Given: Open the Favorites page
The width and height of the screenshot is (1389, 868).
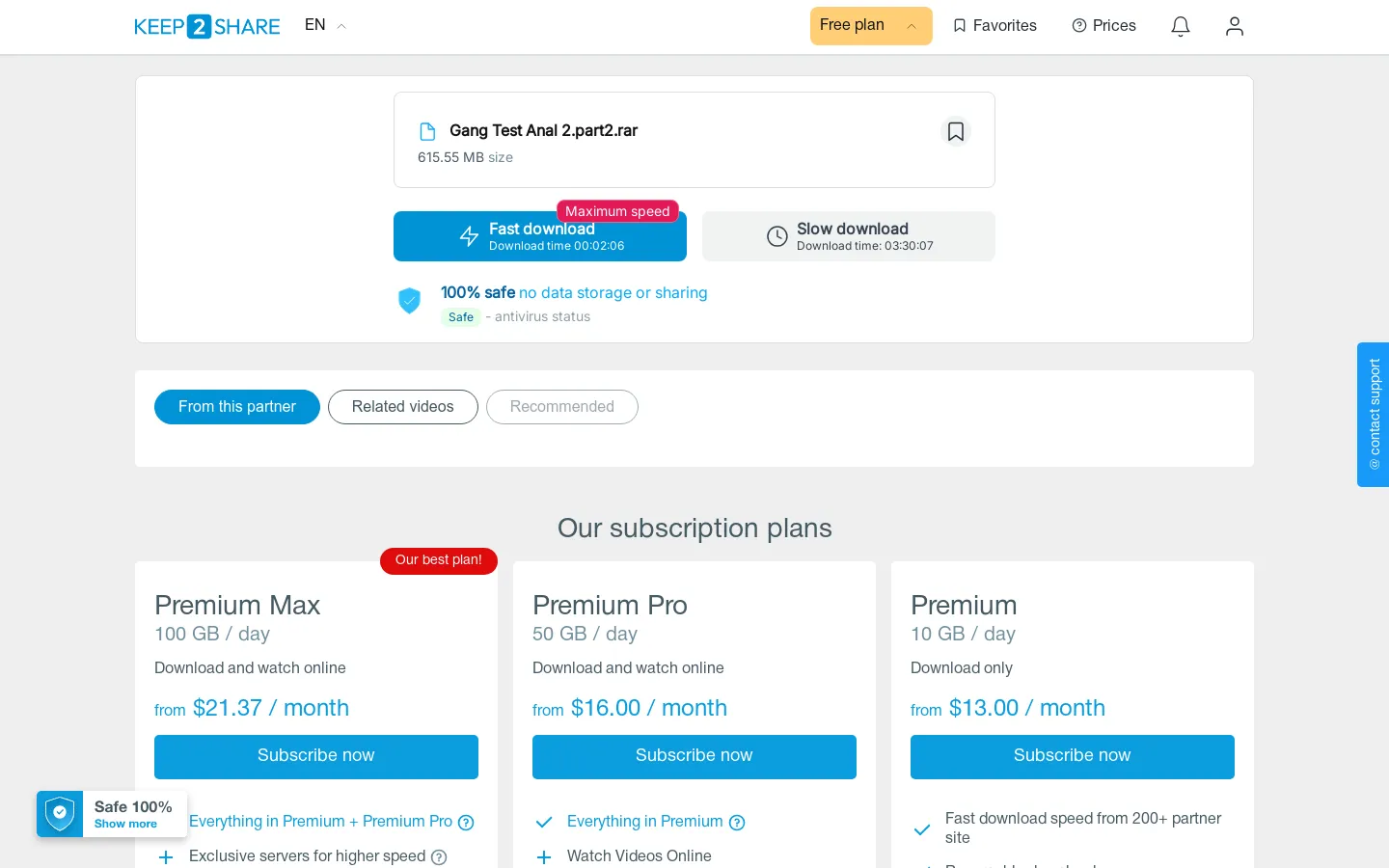Looking at the screenshot, I should click(994, 26).
